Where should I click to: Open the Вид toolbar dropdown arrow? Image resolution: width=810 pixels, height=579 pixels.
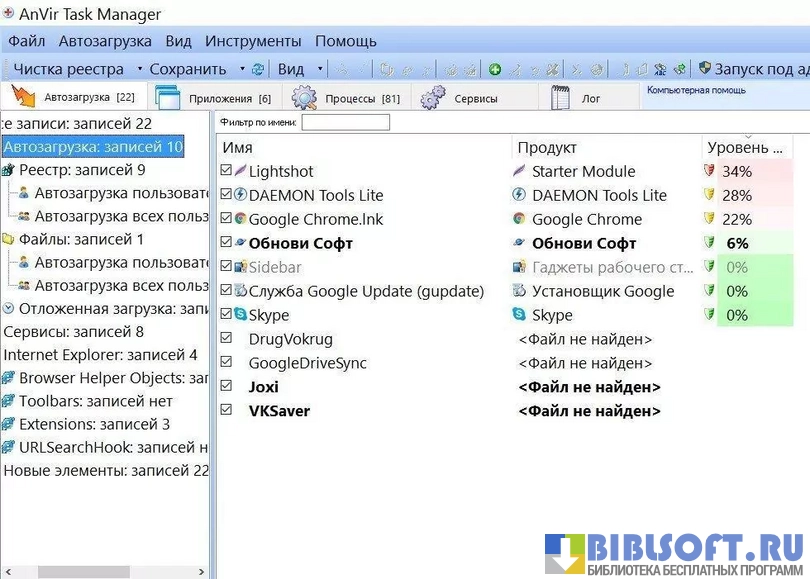[320, 69]
